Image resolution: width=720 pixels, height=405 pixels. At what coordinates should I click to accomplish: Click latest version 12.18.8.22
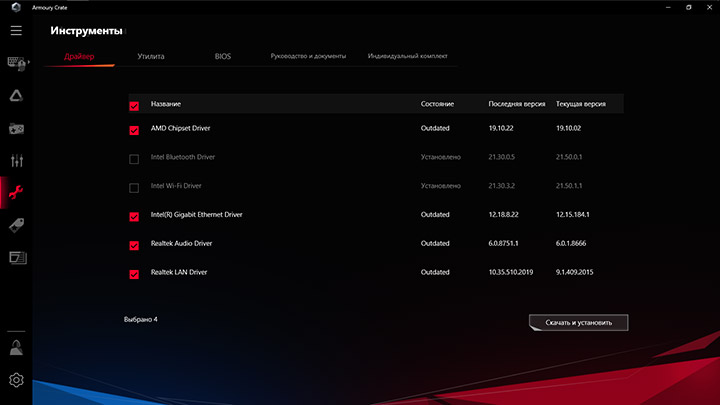coord(503,214)
